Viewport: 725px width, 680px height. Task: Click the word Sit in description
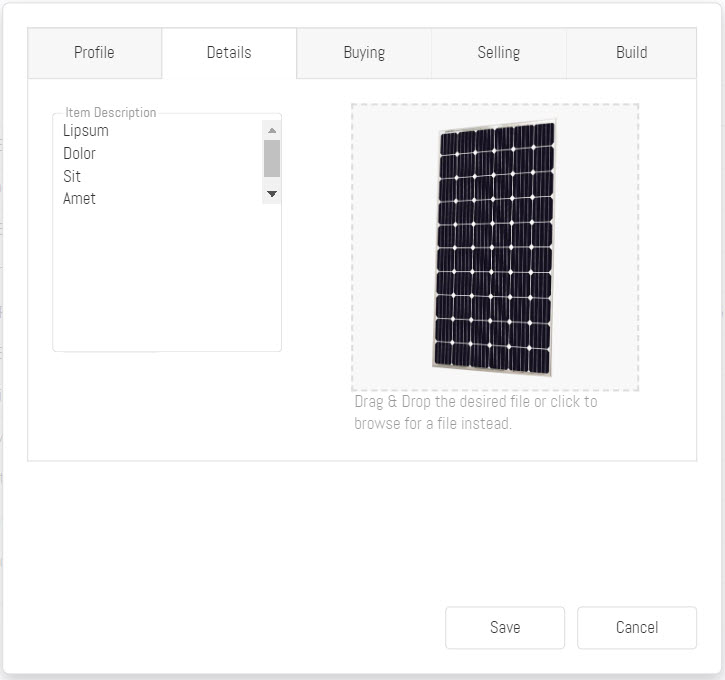click(x=72, y=177)
